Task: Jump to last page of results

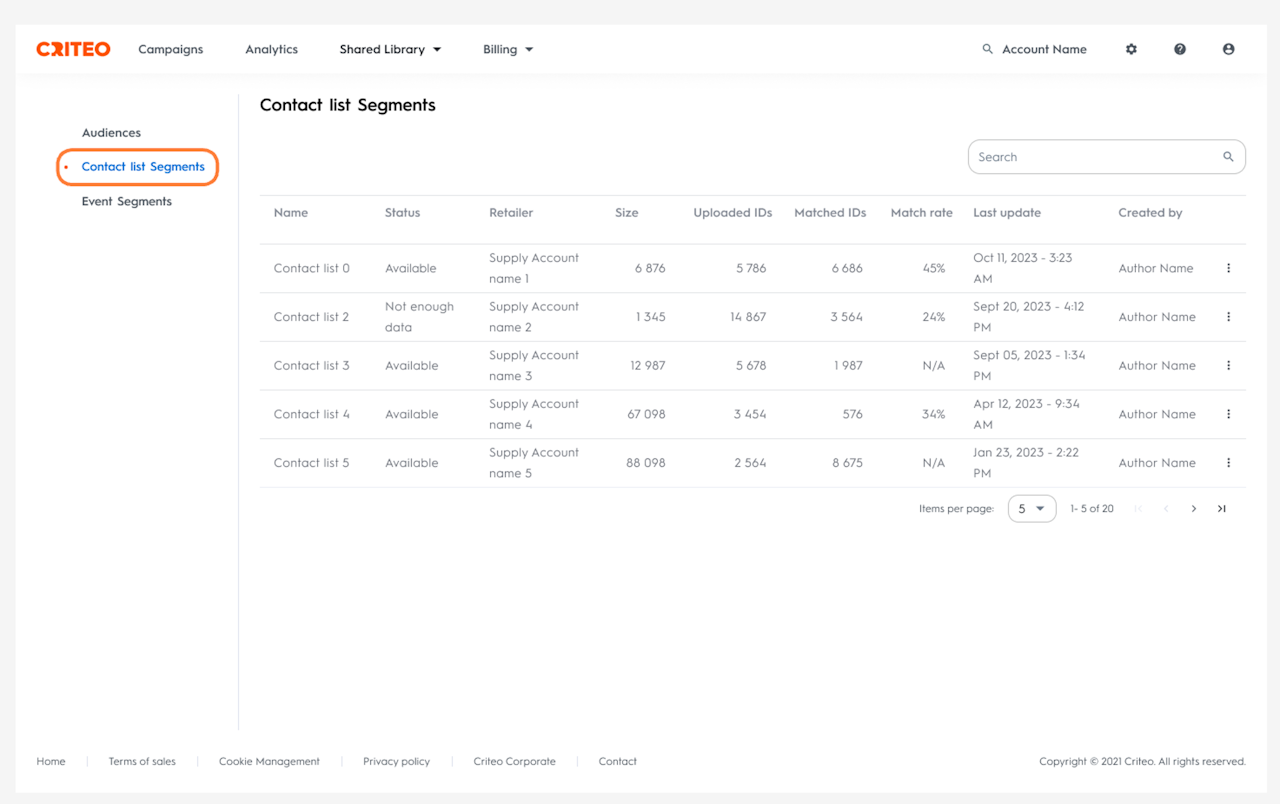Action: pos(1221,509)
